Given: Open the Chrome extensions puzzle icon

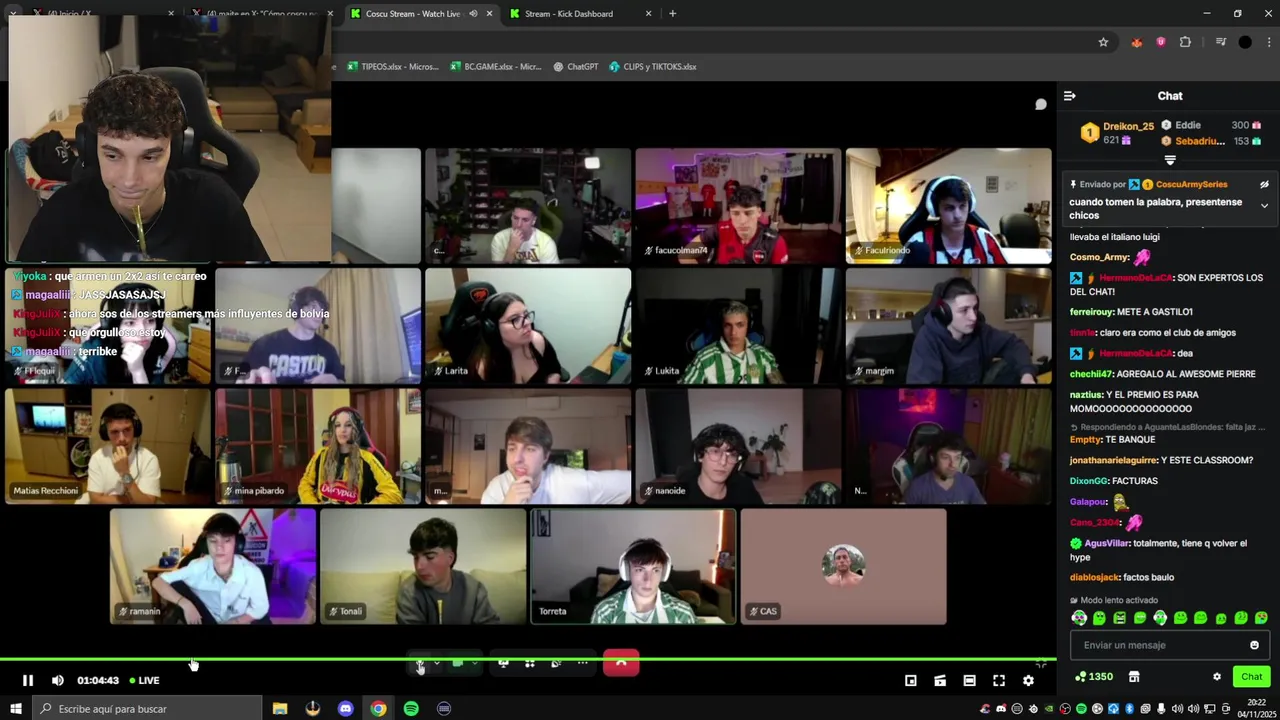Looking at the screenshot, I should (1185, 42).
